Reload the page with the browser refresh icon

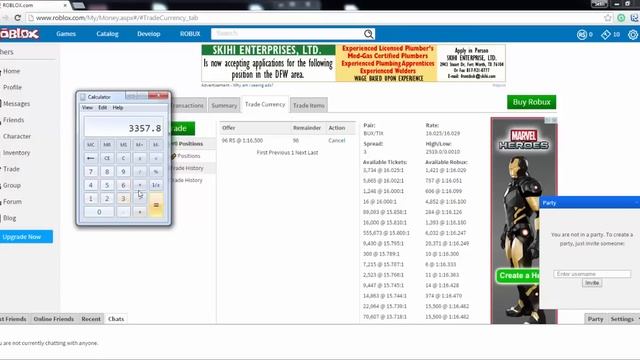18,18
